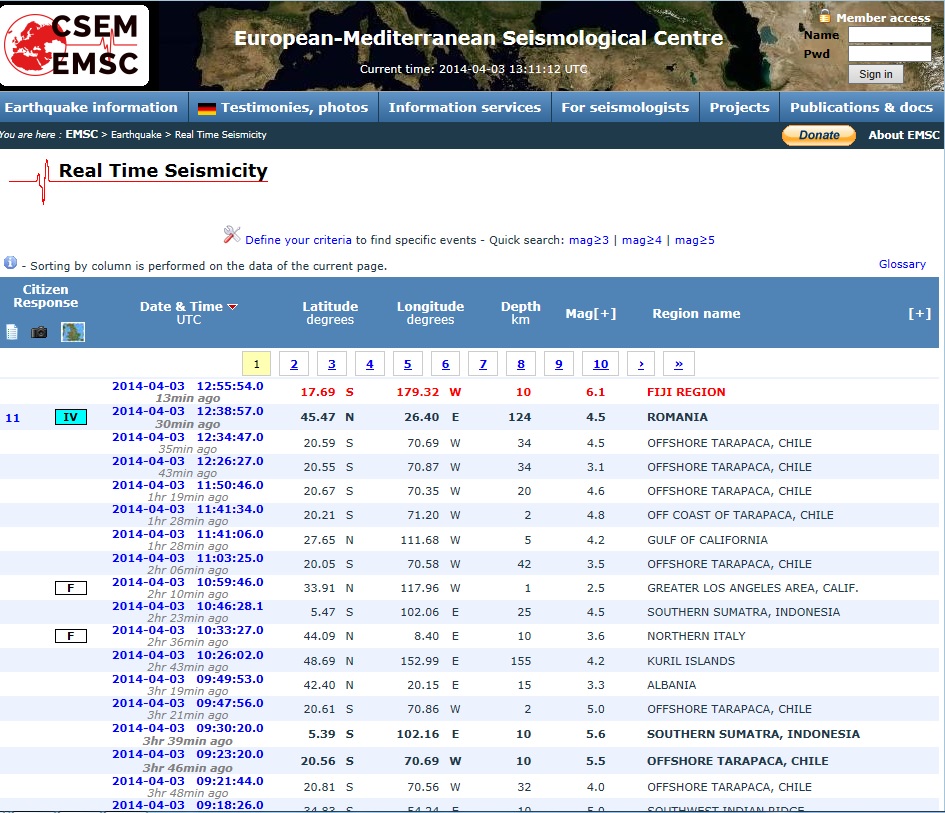Screen dimensions: 945x813
Task: Click the F badge for Northern Italy
Action: click(x=71, y=636)
